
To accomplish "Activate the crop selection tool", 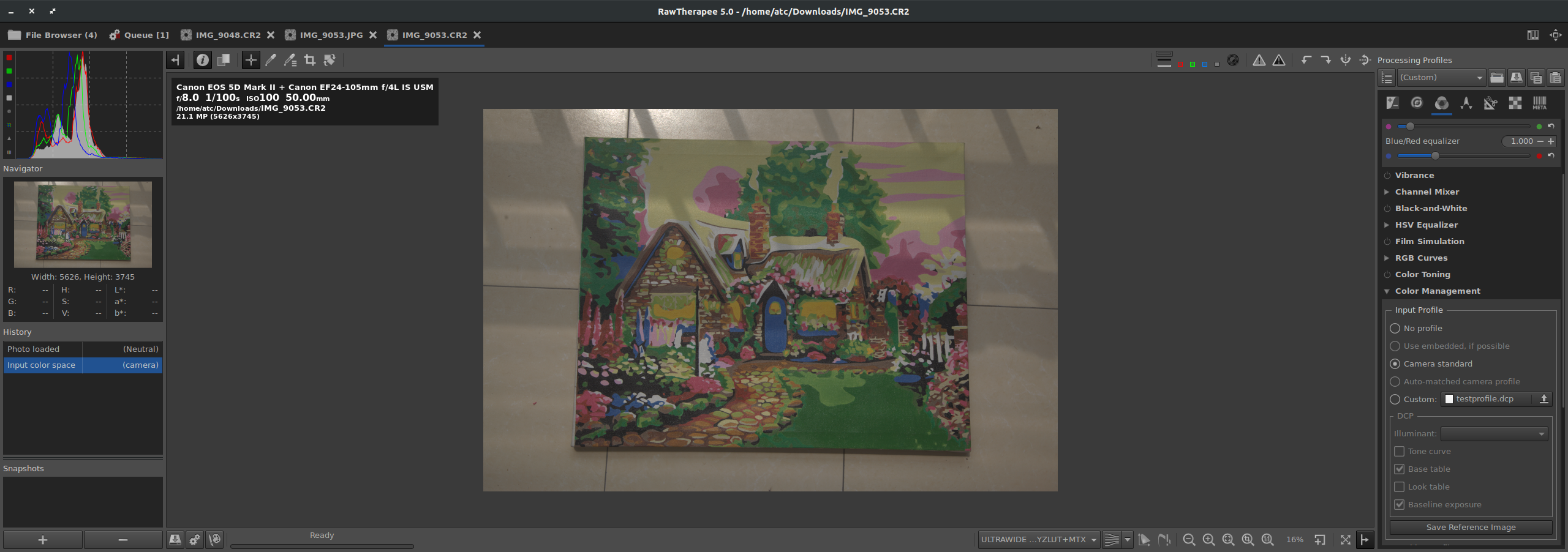I will click(310, 60).
